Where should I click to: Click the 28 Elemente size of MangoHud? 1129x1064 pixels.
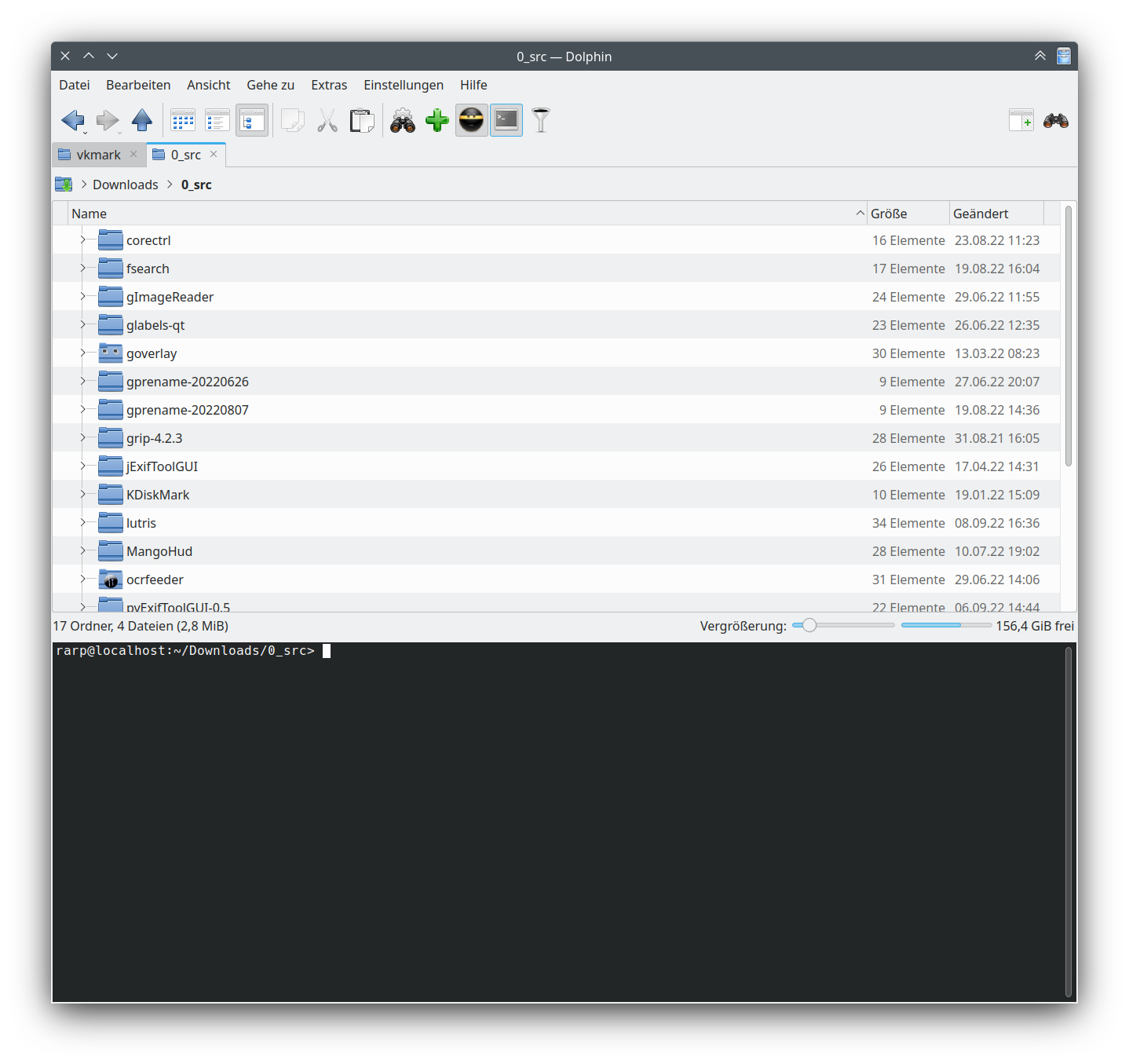(x=908, y=551)
